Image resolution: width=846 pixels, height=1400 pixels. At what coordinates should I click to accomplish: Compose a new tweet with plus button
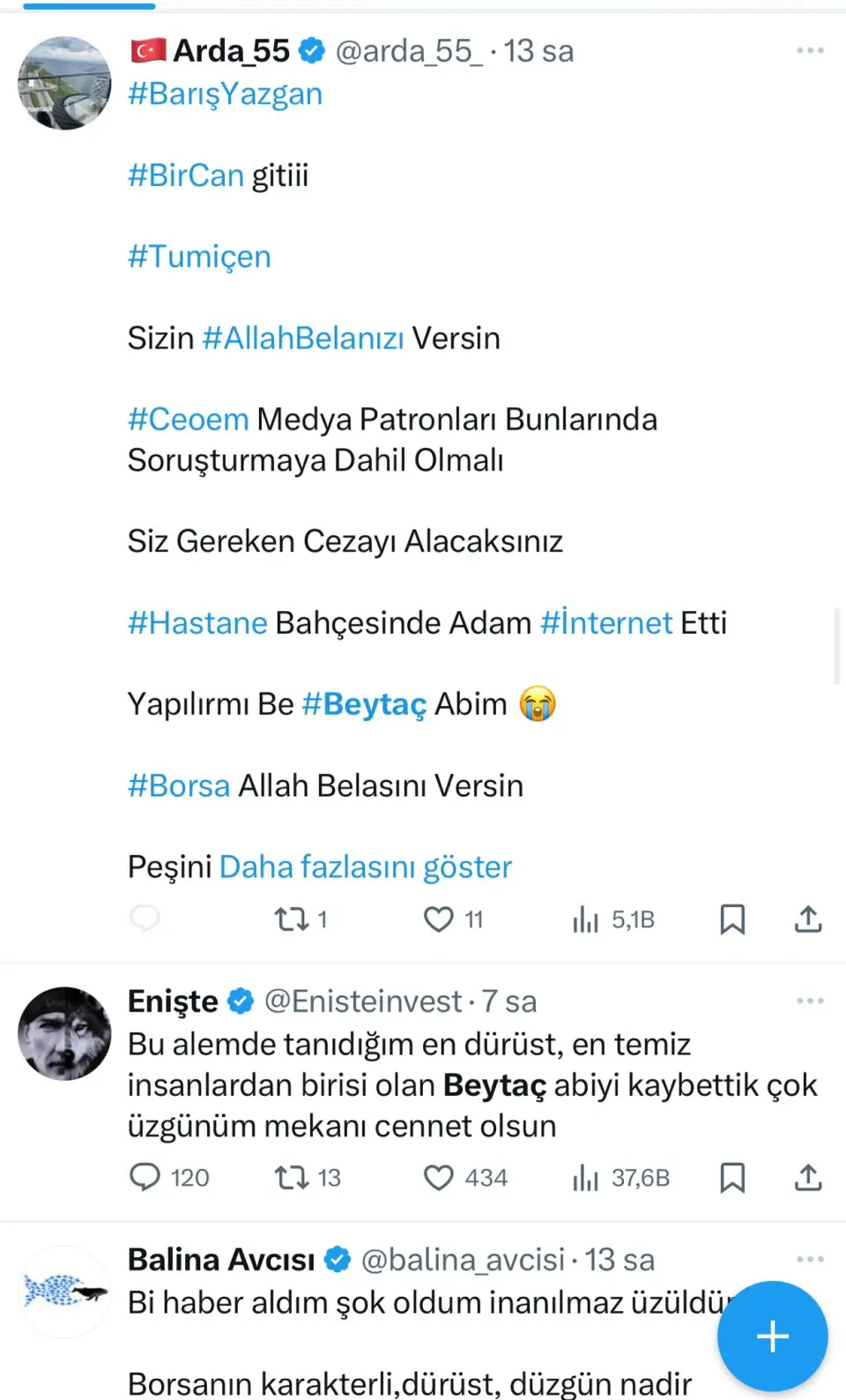[x=772, y=1336]
